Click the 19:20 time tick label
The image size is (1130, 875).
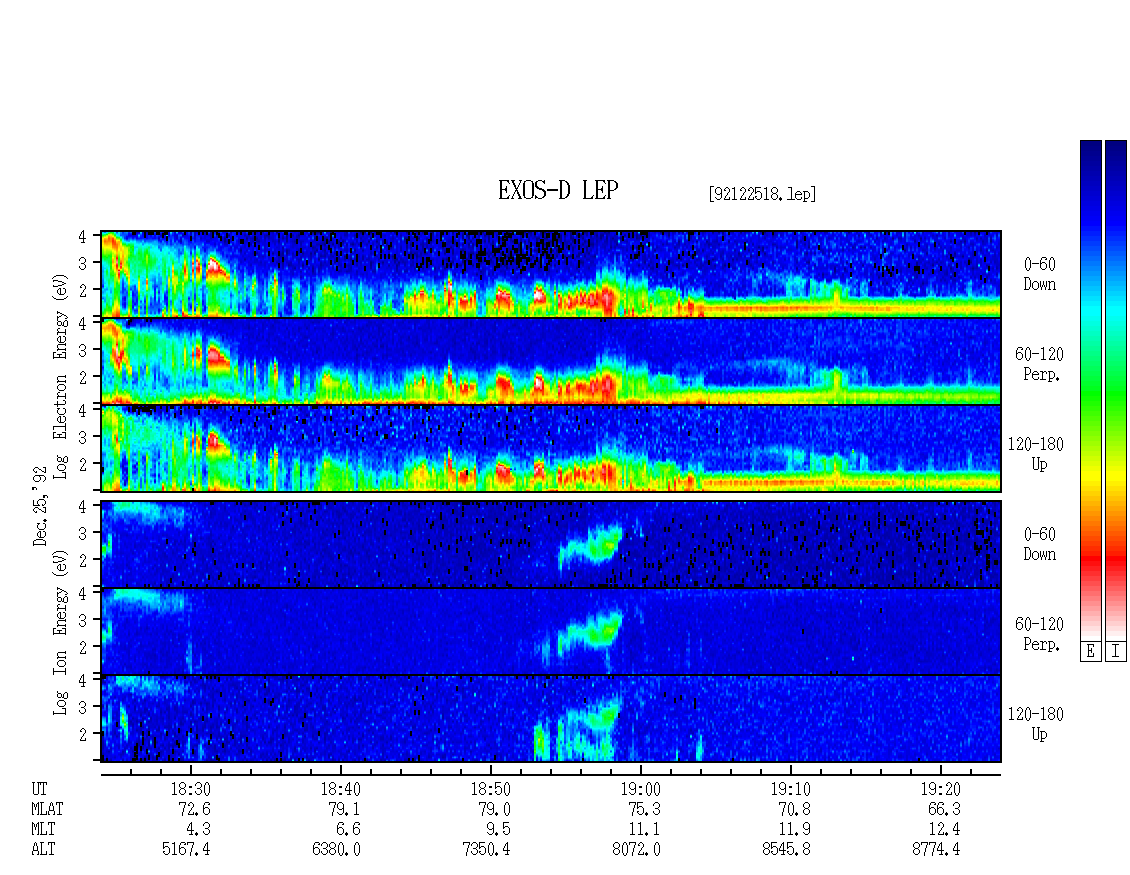(940, 789)
